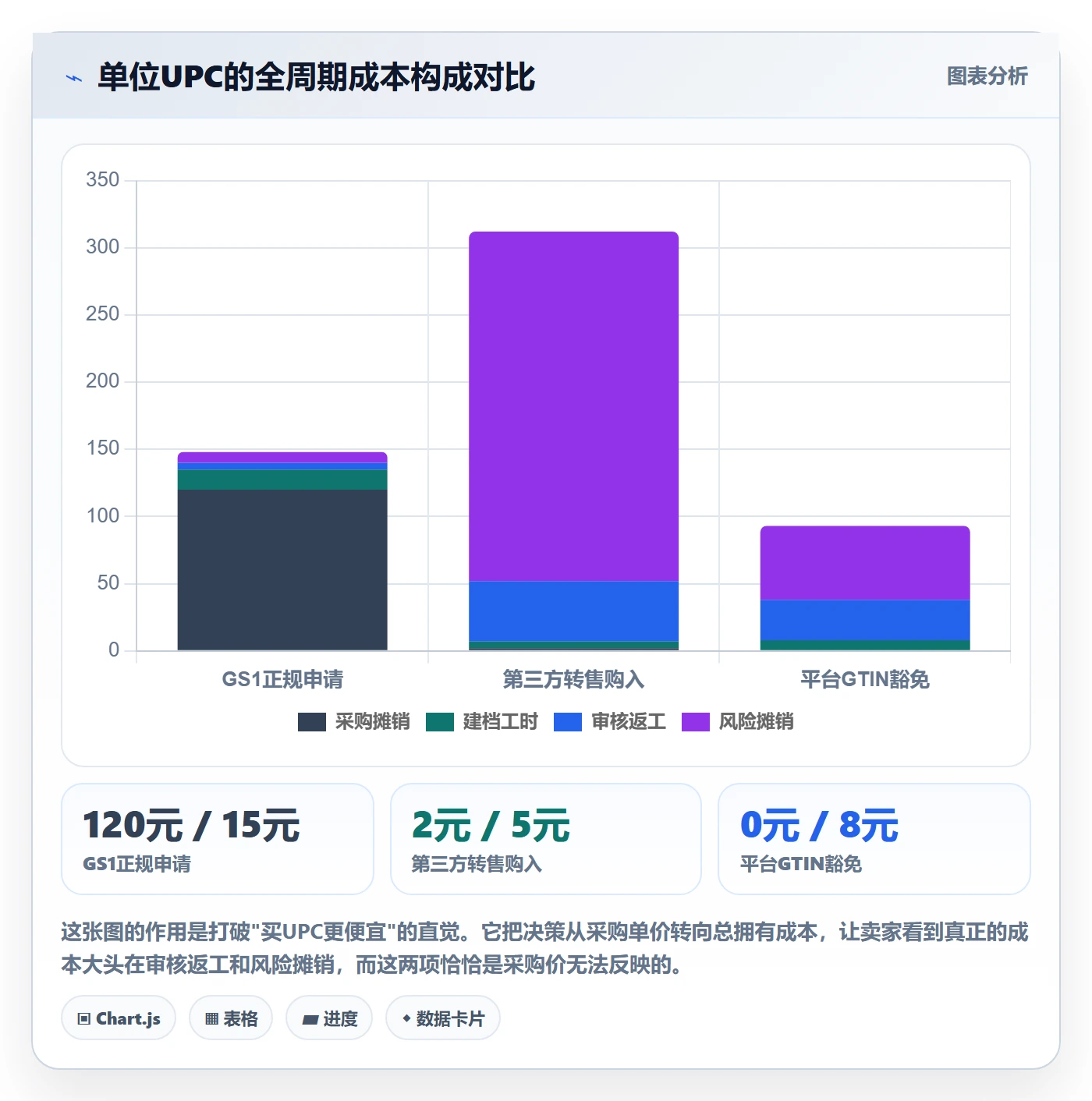Click the diamond icon in the 数据卡片 chip
This screenshot has height=1101, width=1092.
point(406,1018)
